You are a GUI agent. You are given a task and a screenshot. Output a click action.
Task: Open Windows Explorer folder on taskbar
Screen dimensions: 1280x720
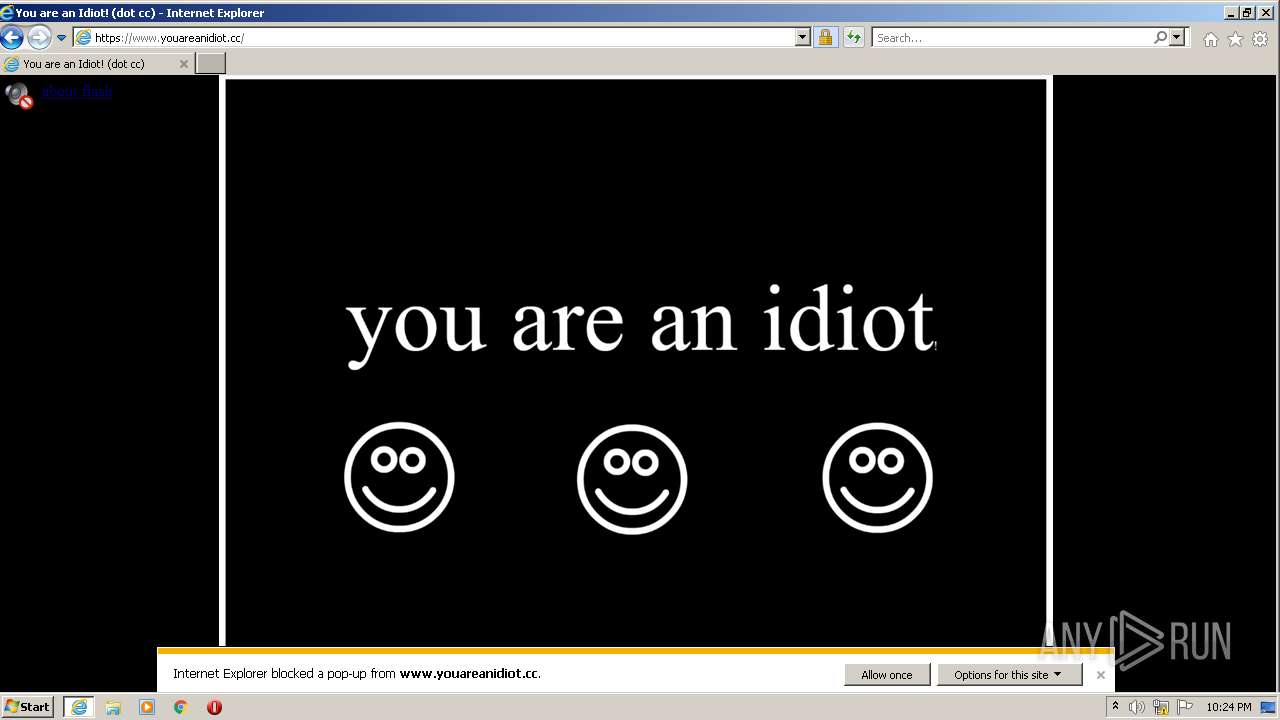[x=113, y=707]
